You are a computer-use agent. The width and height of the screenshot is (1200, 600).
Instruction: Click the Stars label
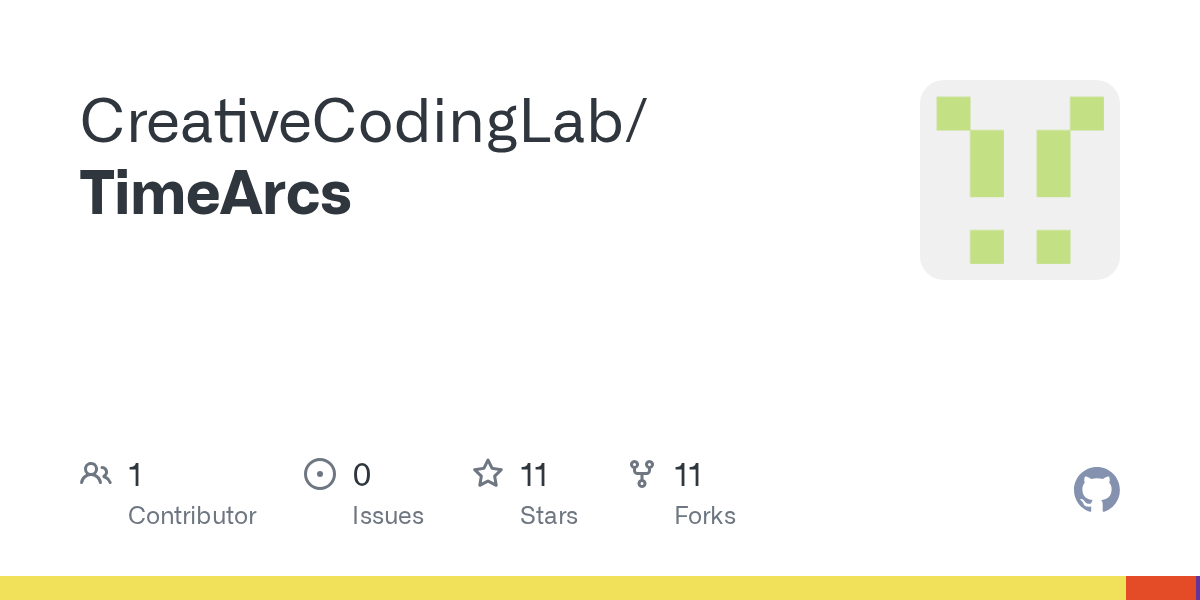point(549,516)
